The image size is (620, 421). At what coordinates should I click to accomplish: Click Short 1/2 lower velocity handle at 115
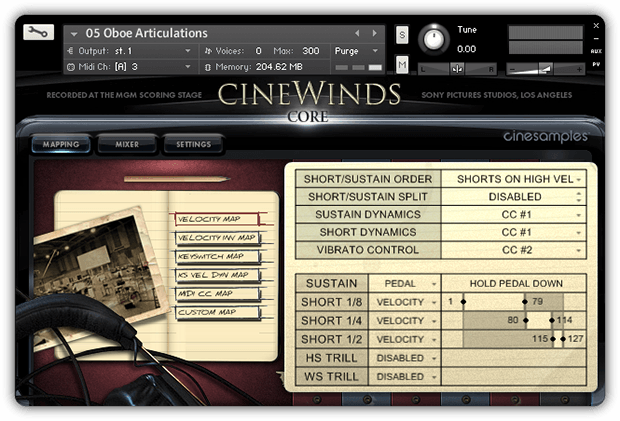553,339
